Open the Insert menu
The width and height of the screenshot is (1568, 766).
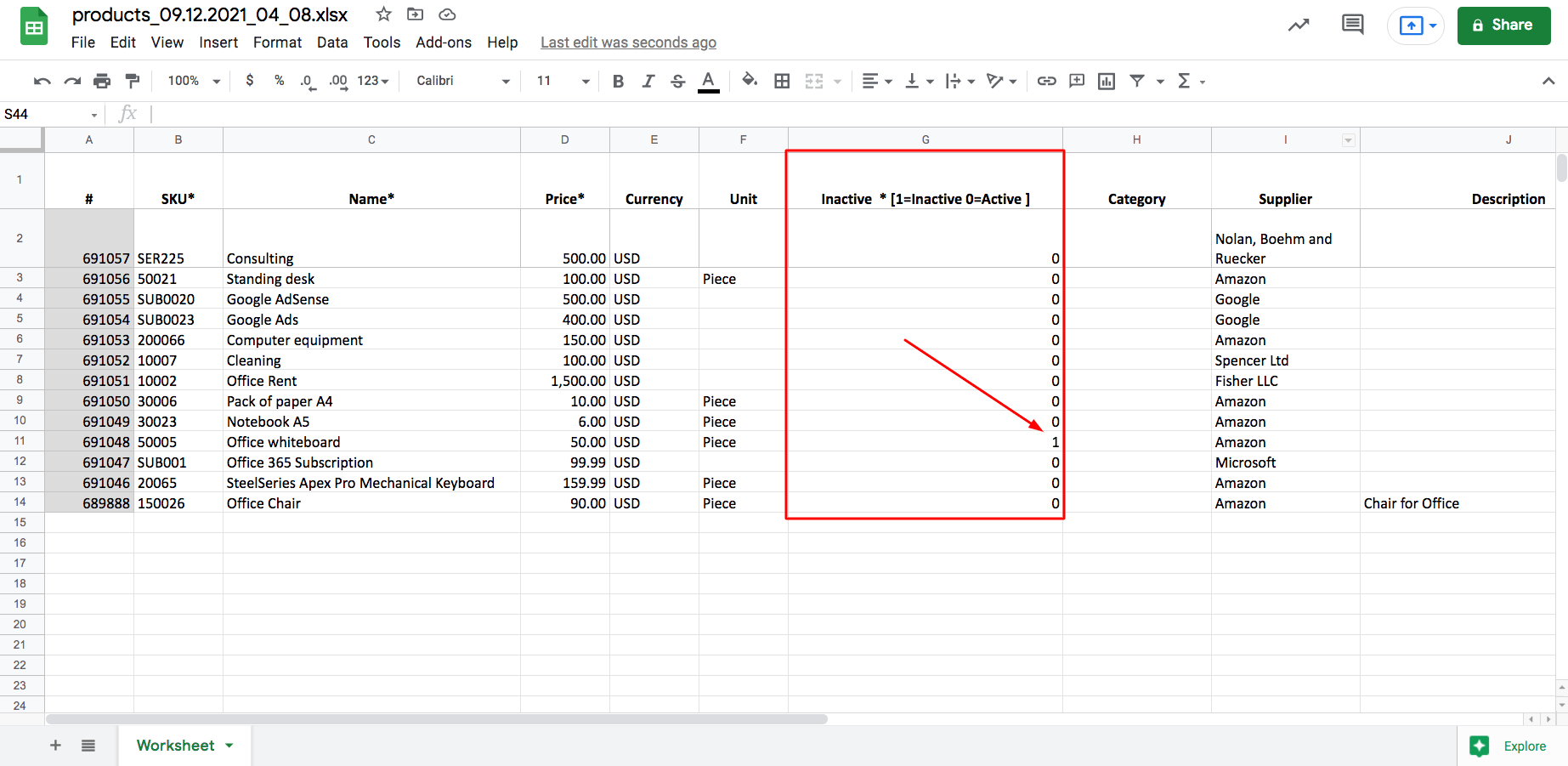(218, 43)
